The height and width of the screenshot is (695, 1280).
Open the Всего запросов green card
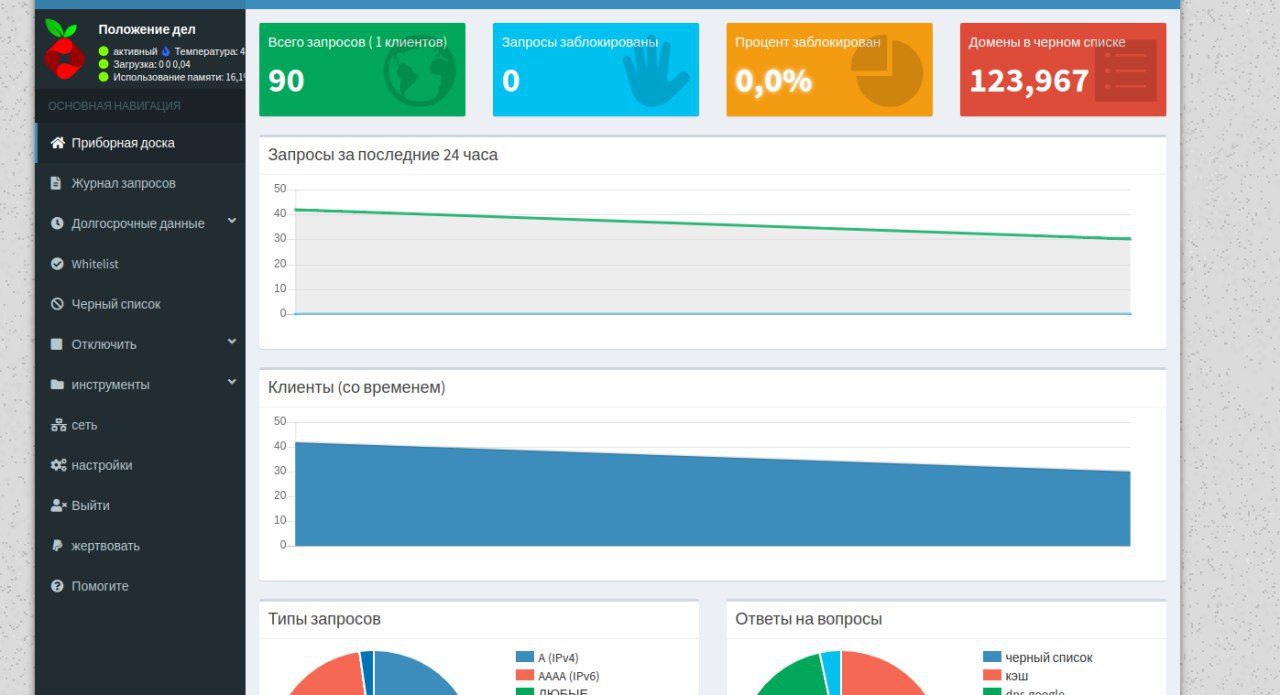pyautogui.click(x=362, y=70)
